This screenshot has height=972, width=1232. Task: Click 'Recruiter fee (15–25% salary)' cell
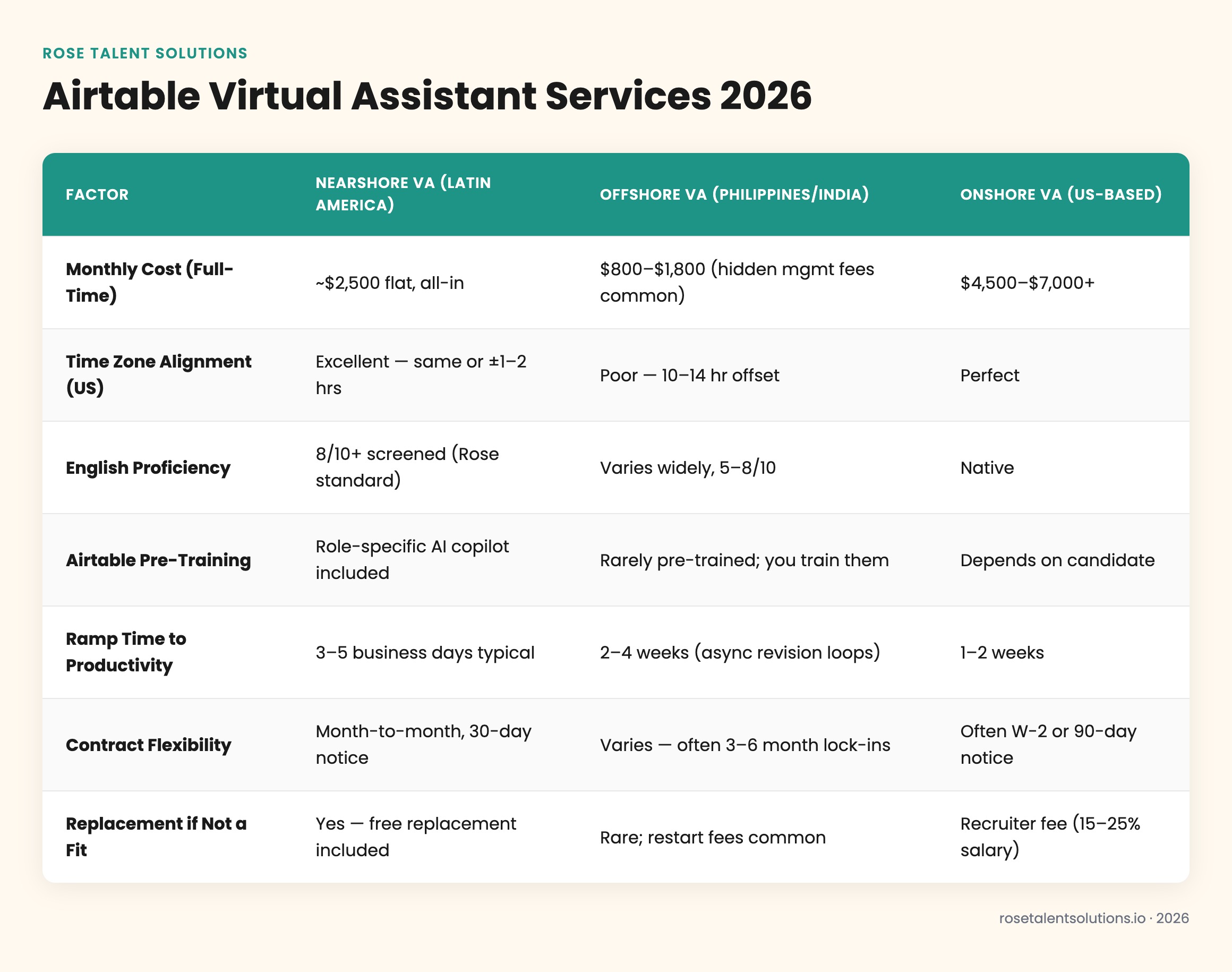coord(1050,837)
